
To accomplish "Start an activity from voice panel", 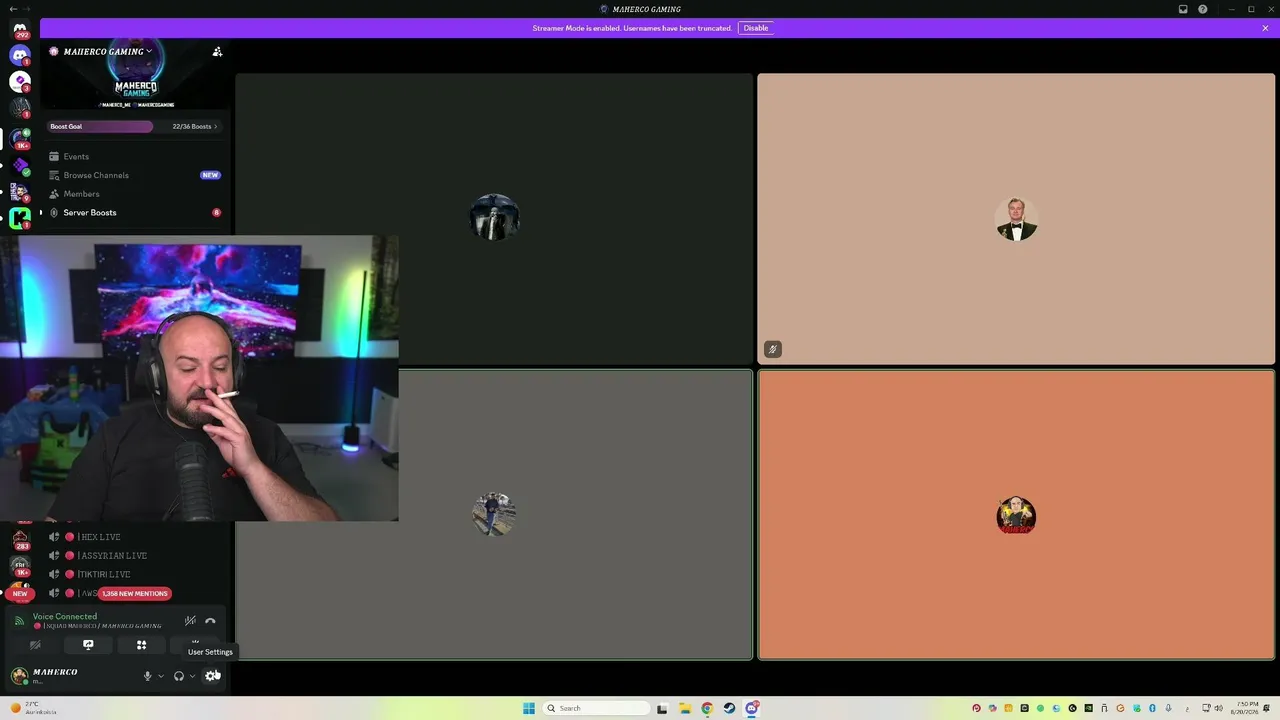I will (141, 645).
